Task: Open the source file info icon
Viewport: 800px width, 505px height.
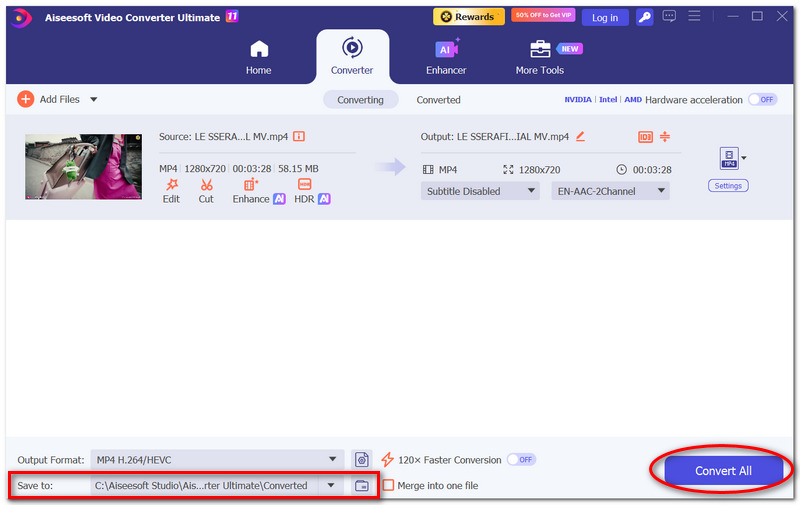Action: point(299,136)
